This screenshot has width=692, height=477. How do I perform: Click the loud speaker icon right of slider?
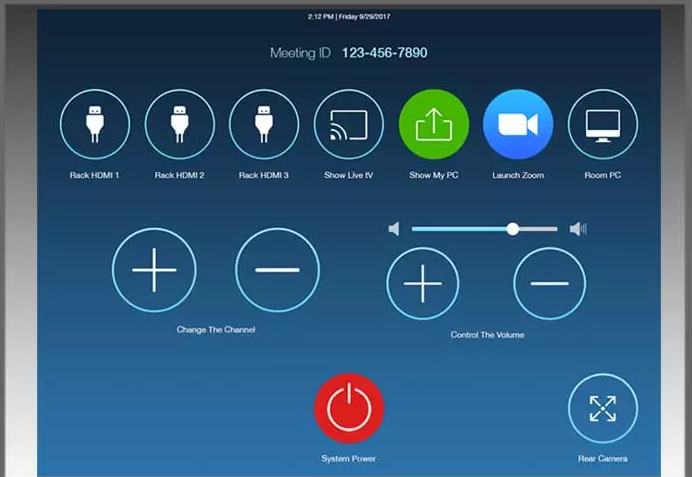[578, 229]
